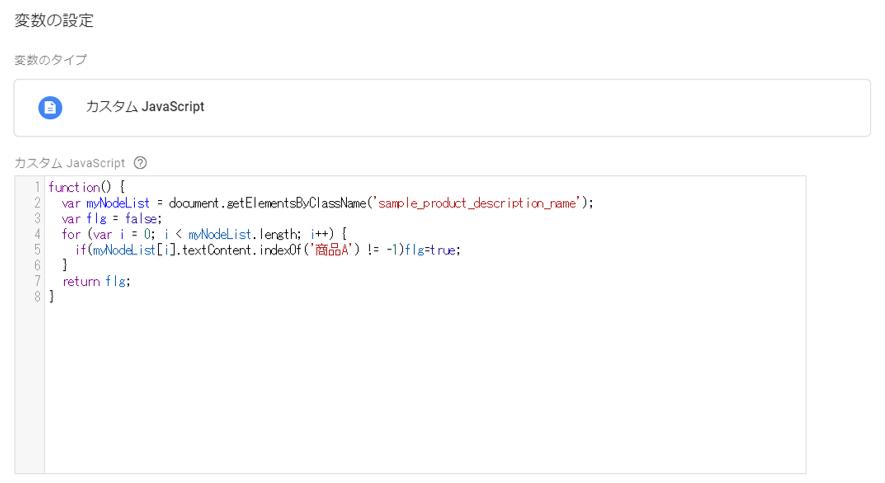Viewport: 885px width, 483px height.
Task: Click empty area of the code editor
Action: [423, 389]
